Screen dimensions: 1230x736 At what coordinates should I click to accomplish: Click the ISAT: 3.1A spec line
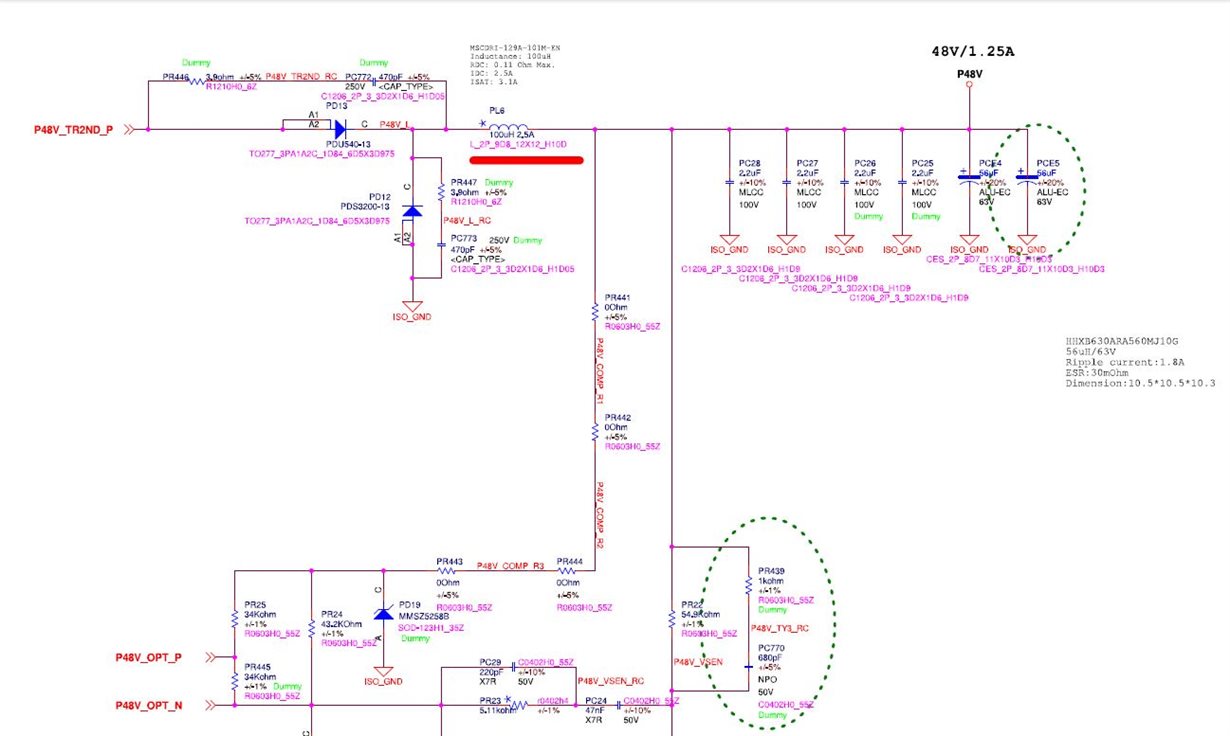pyautogui.click(x=493, y=84)
